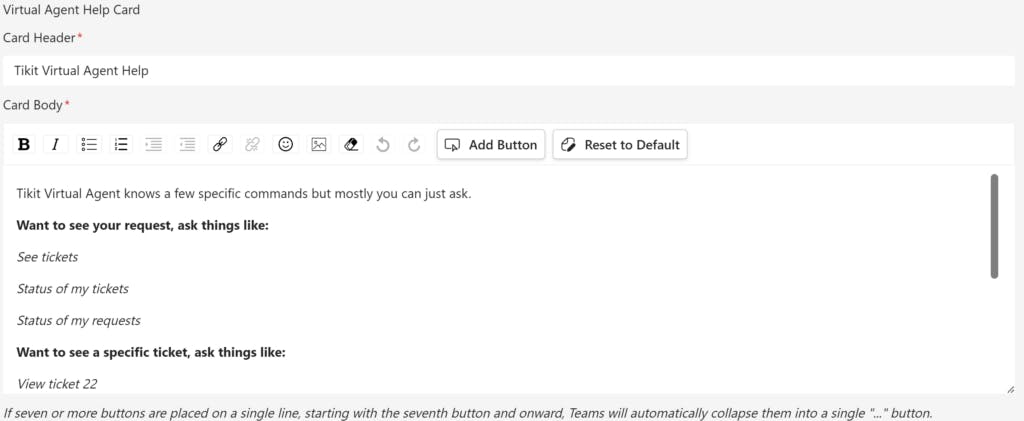
Task: Click the redo arrow
Action: (415, 145)
